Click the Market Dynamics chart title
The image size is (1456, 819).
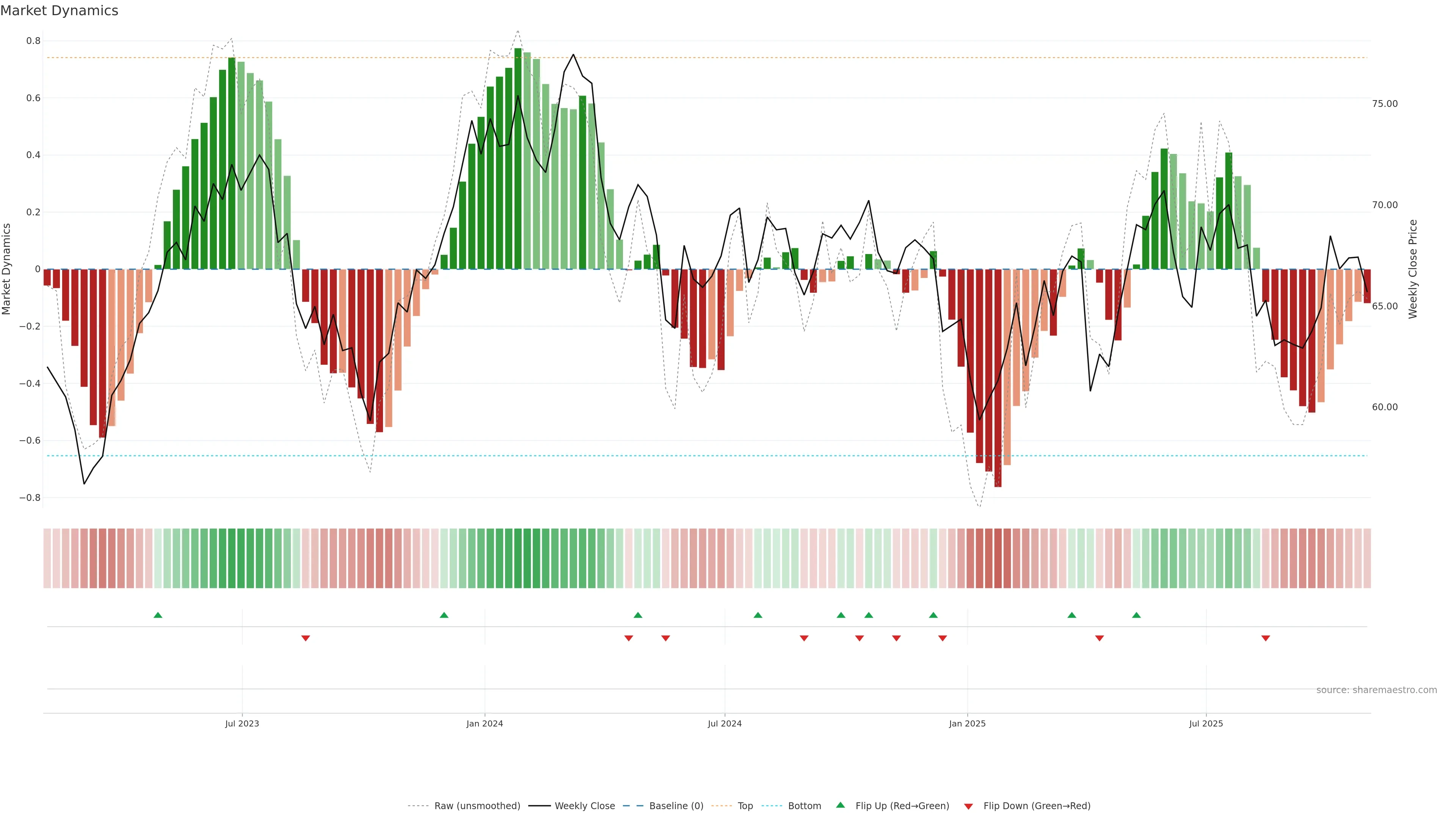point(60,11)
